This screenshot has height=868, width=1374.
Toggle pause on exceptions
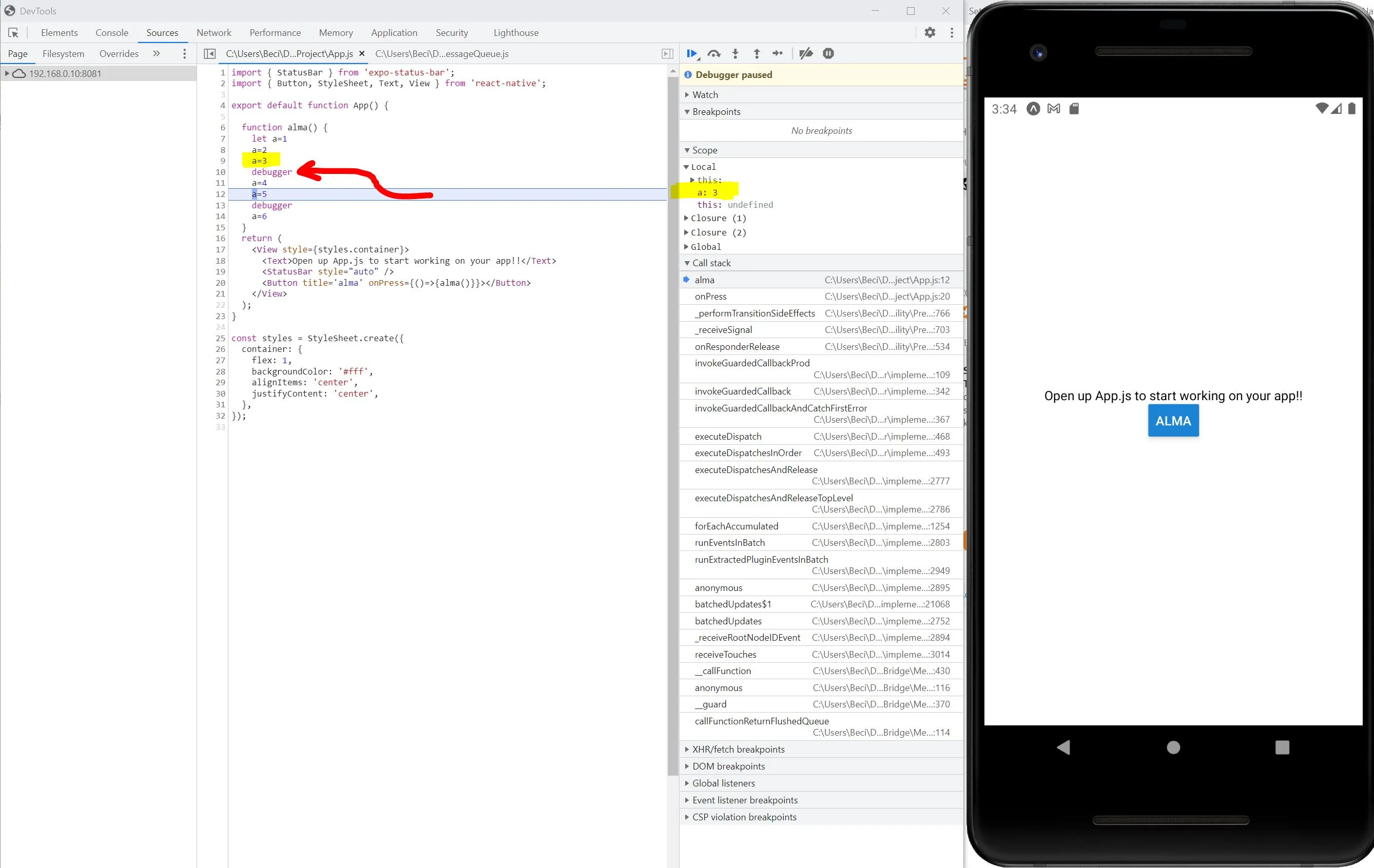pyautogui.click(x=828, y=53)
